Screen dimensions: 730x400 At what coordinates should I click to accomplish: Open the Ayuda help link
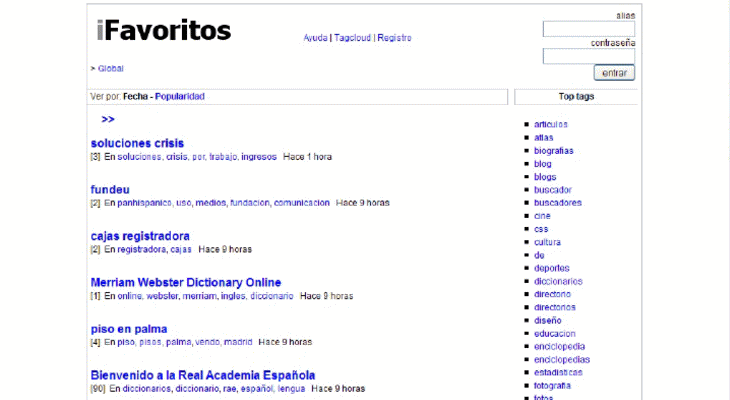point(315,38)
